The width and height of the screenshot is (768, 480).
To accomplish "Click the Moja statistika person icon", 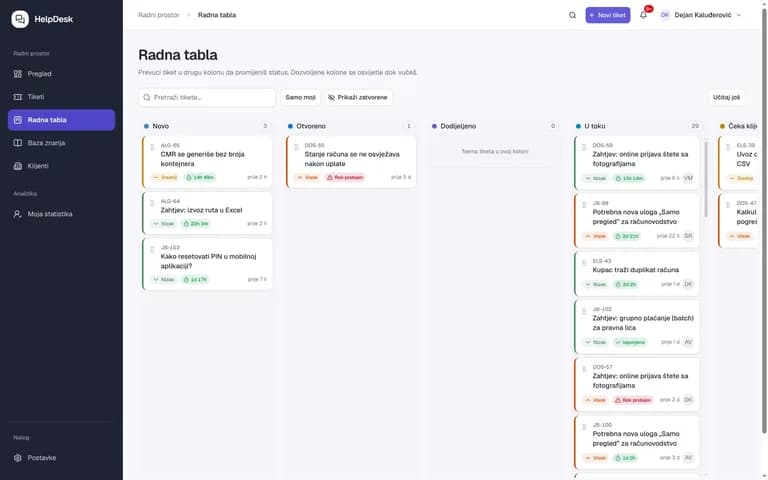I will [18, 214].
